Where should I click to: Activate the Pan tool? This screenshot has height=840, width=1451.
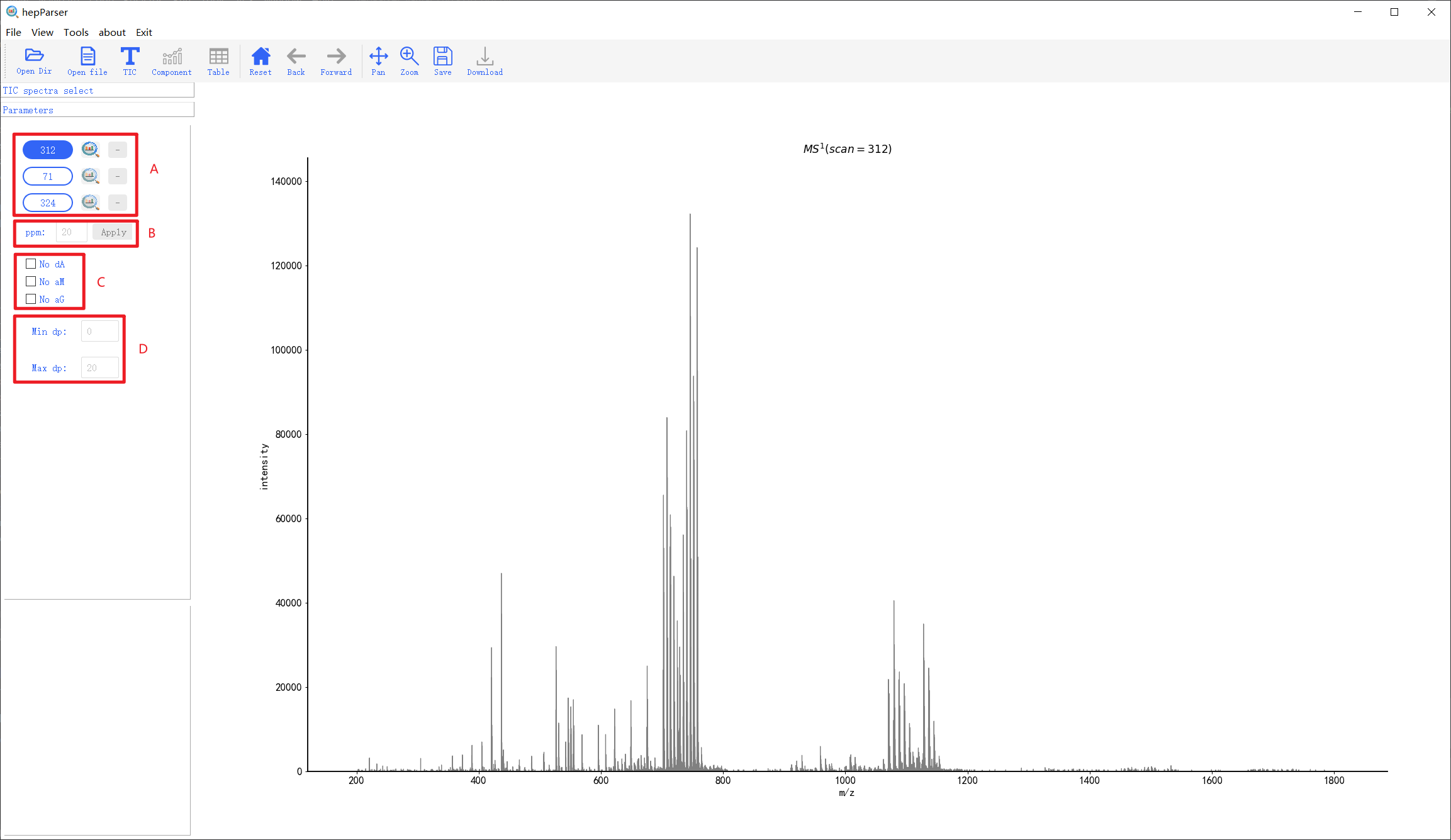(378, 61)
